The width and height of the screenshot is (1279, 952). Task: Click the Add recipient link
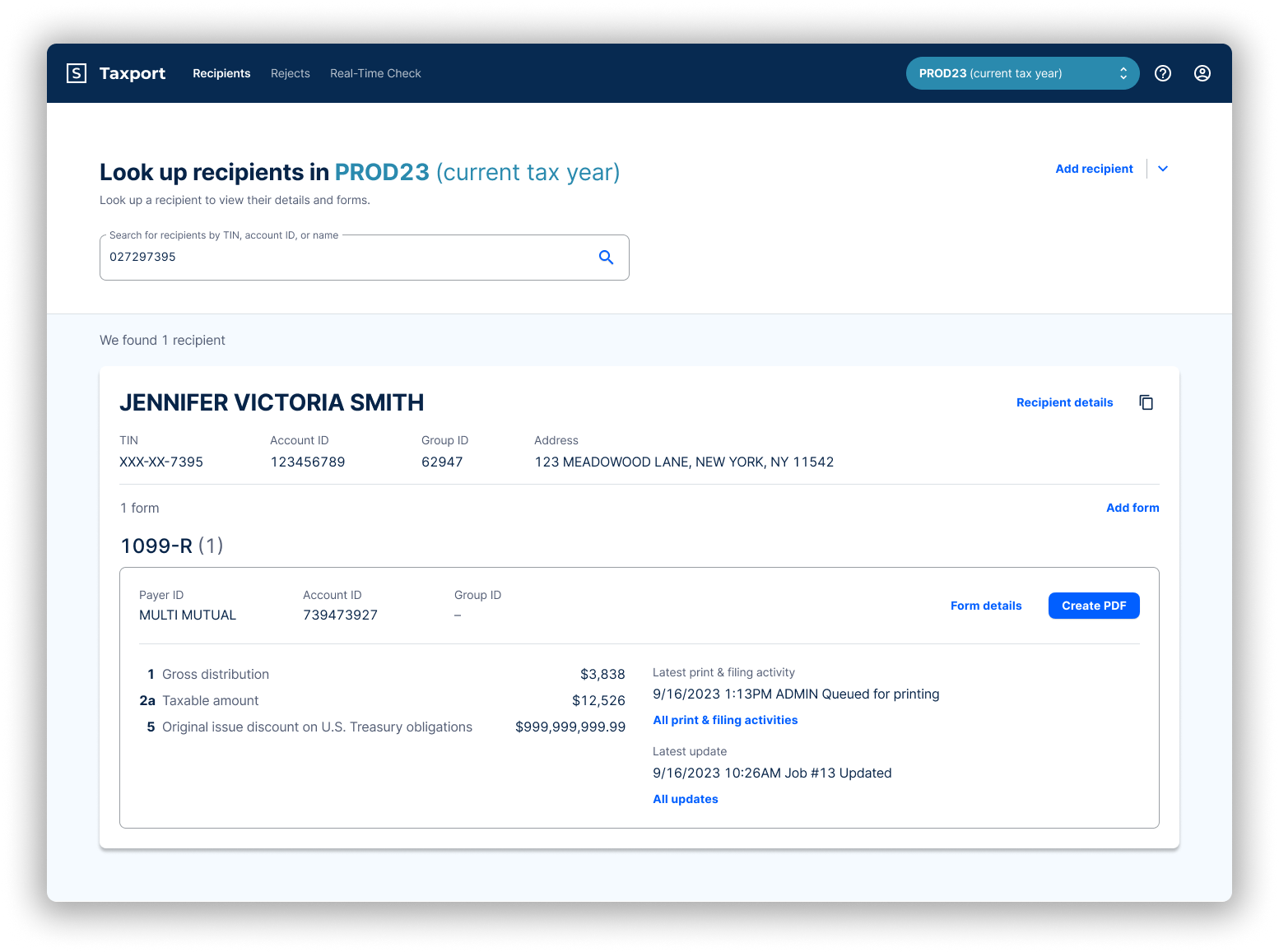pos(1094,169)
